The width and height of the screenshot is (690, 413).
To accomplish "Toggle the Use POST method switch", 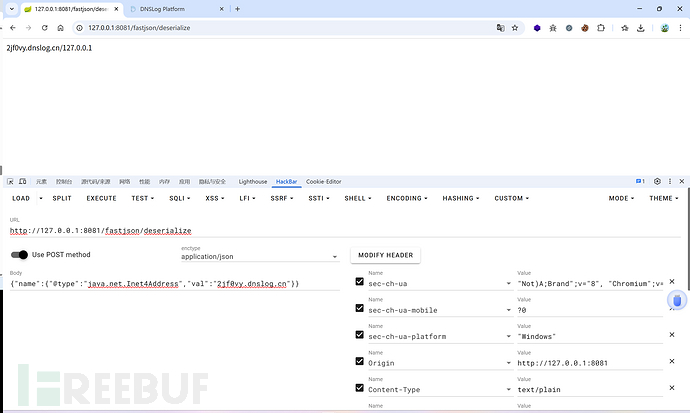I will pyautogui.click(x=19, y=254).
